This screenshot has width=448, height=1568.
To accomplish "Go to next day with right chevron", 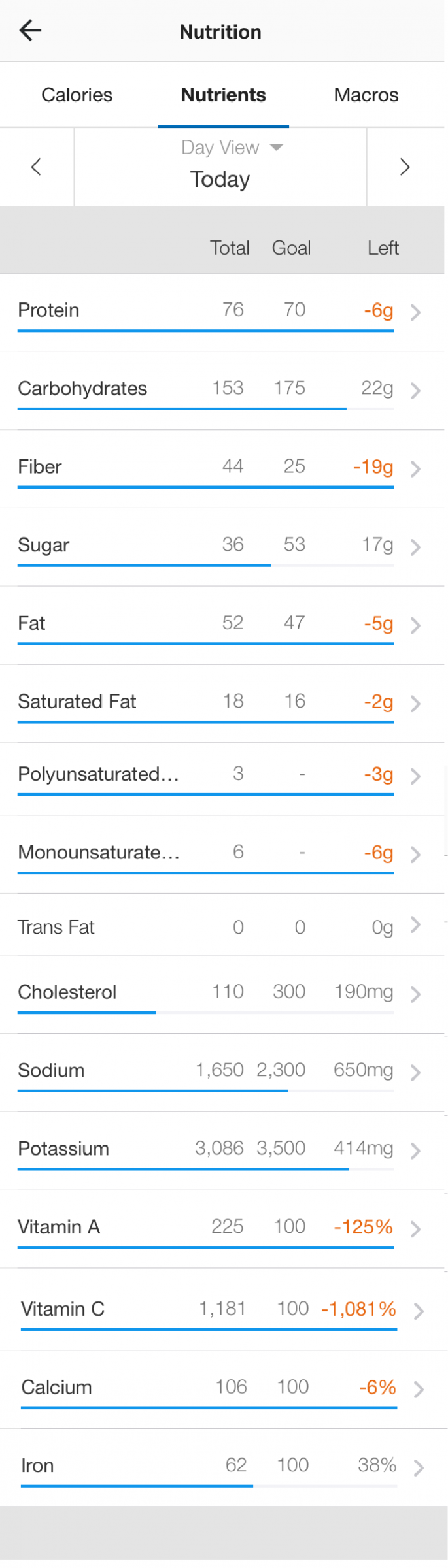I will point(405,167).
